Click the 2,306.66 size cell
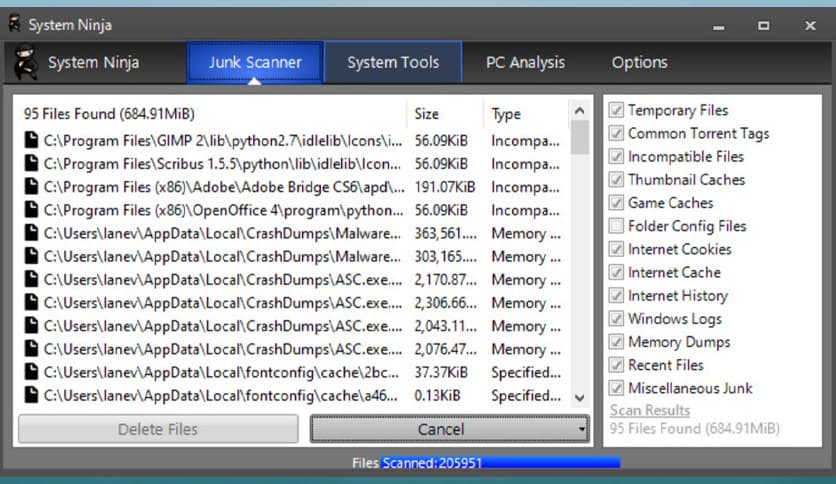The image size is (836, 484). 446,303
